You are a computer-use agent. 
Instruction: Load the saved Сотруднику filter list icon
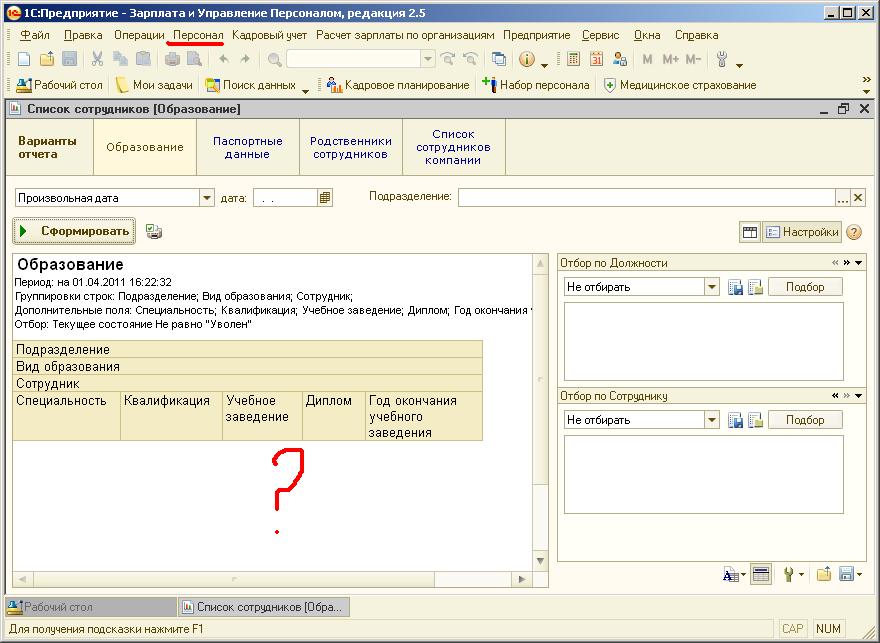pyautogui.click(x=755, y=420)
